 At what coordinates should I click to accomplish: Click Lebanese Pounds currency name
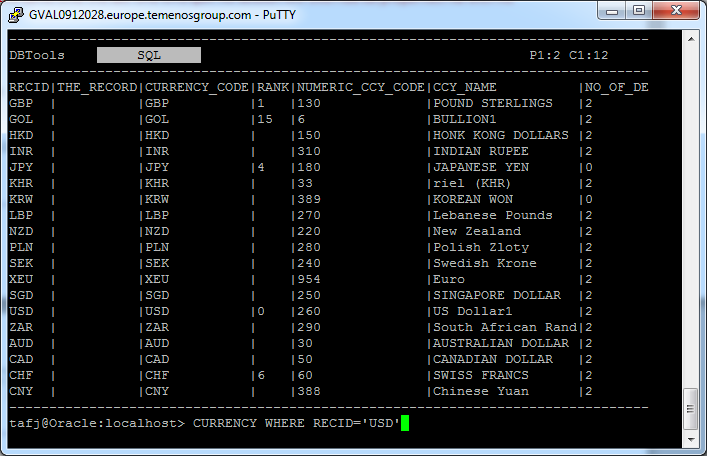click(492, 215)
